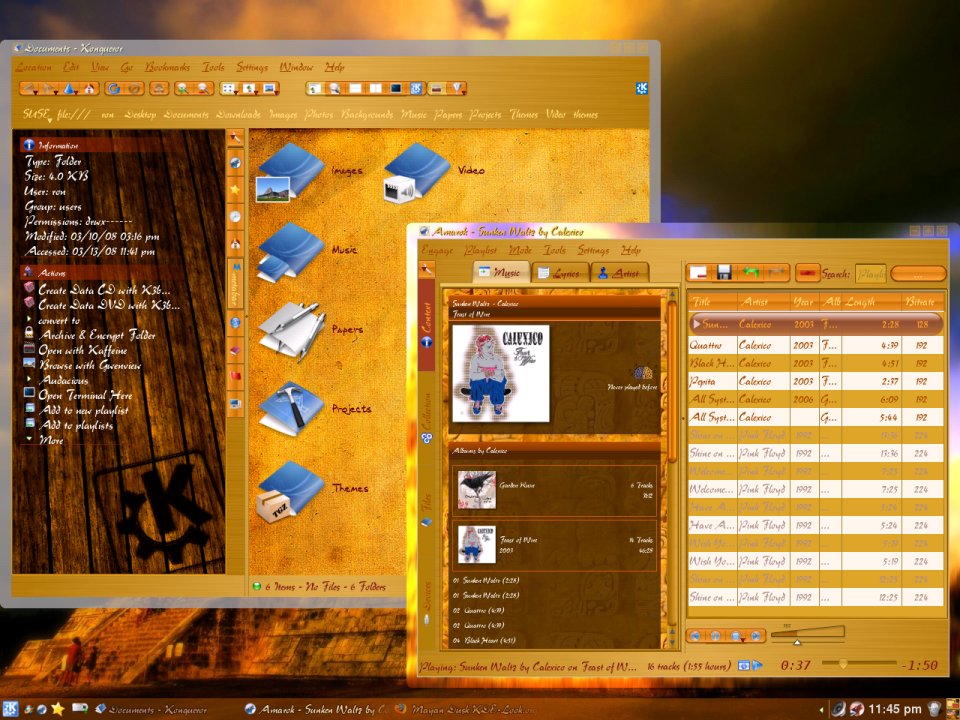Click the Zoom In magnifier in Konqueror

(x=182, y=89)
